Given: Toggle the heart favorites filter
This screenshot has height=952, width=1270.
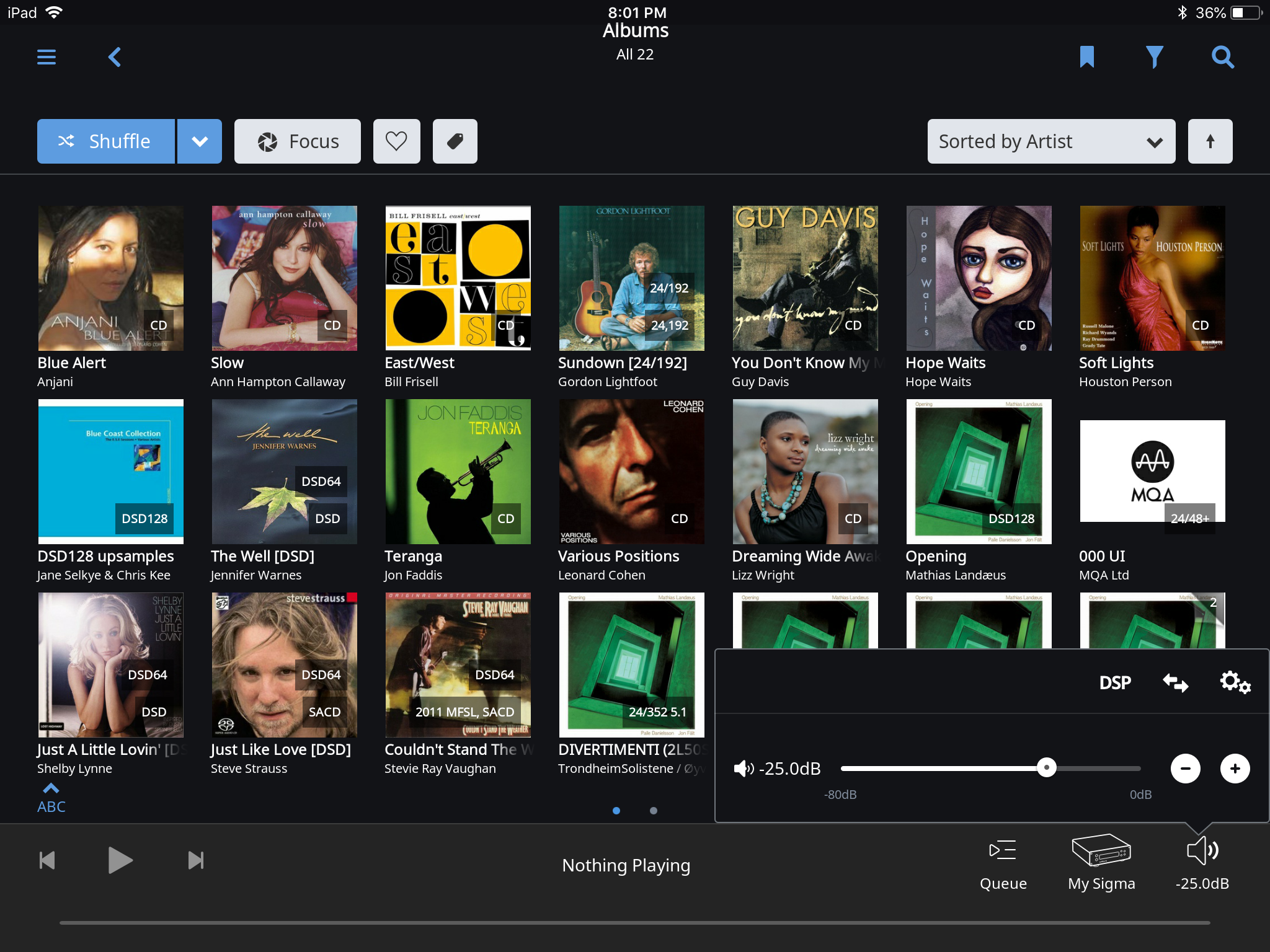Looking at the screenshot, I should click(x=397, y=141).
